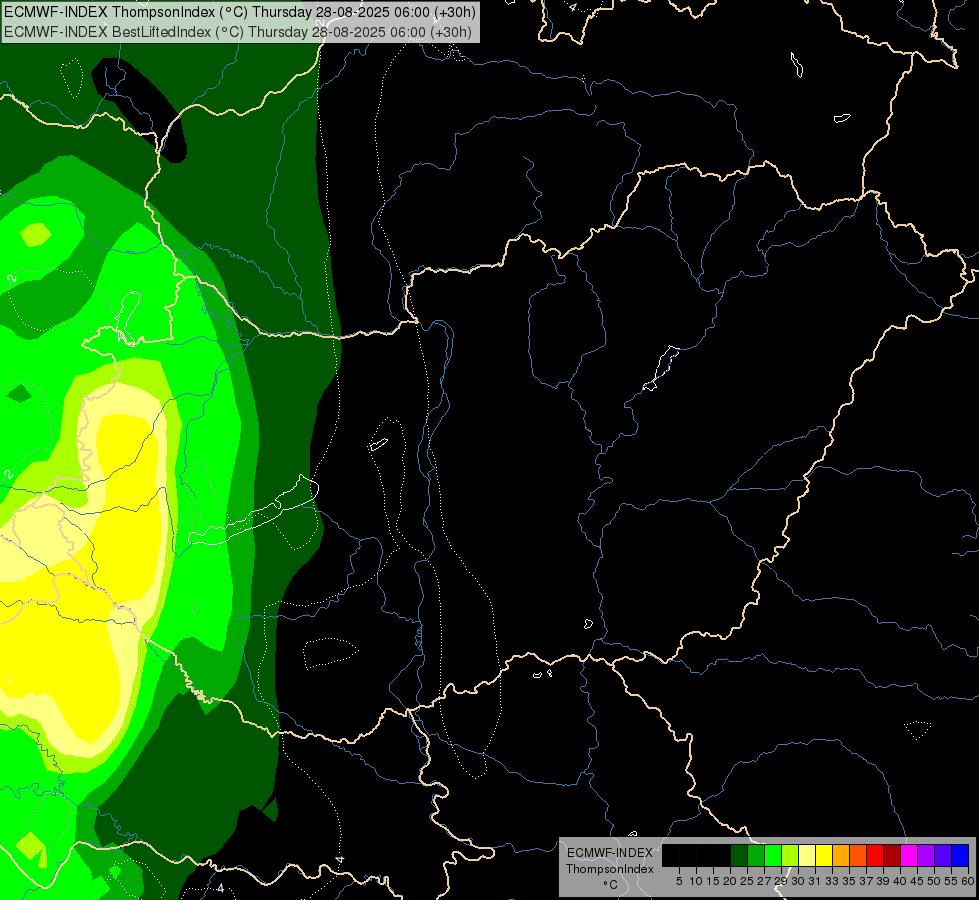
Task: Click the legend value label 35
Action: [x=849, y=881]
